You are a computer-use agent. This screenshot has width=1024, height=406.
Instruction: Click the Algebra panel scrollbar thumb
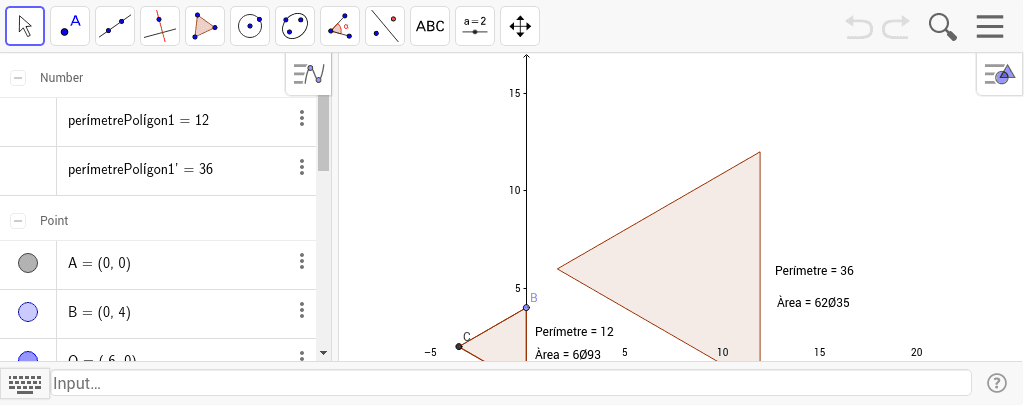tap(323, 134)
